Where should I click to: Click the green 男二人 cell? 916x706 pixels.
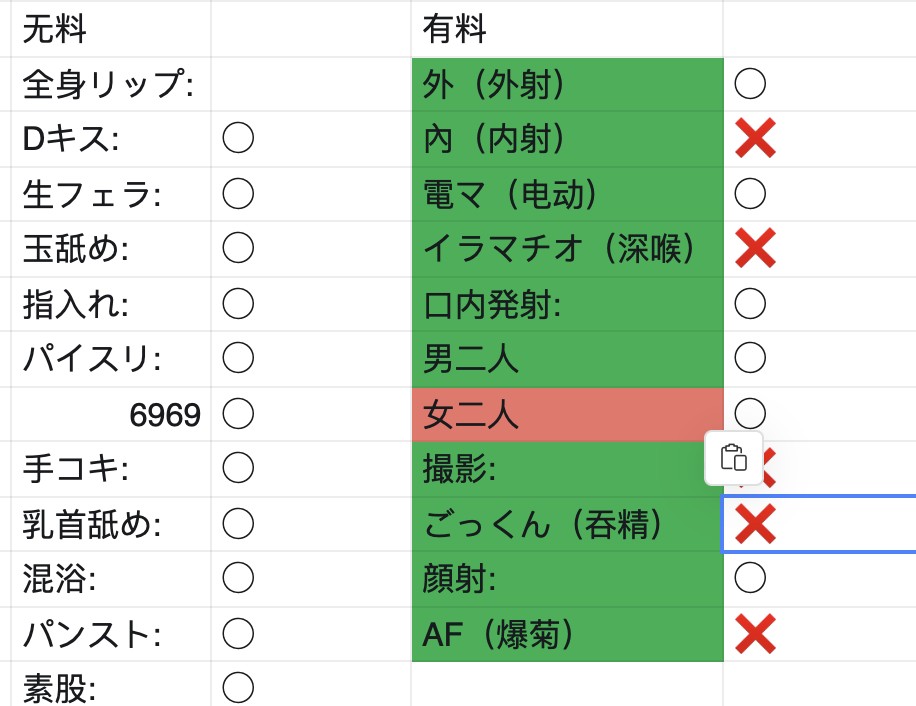567,359
